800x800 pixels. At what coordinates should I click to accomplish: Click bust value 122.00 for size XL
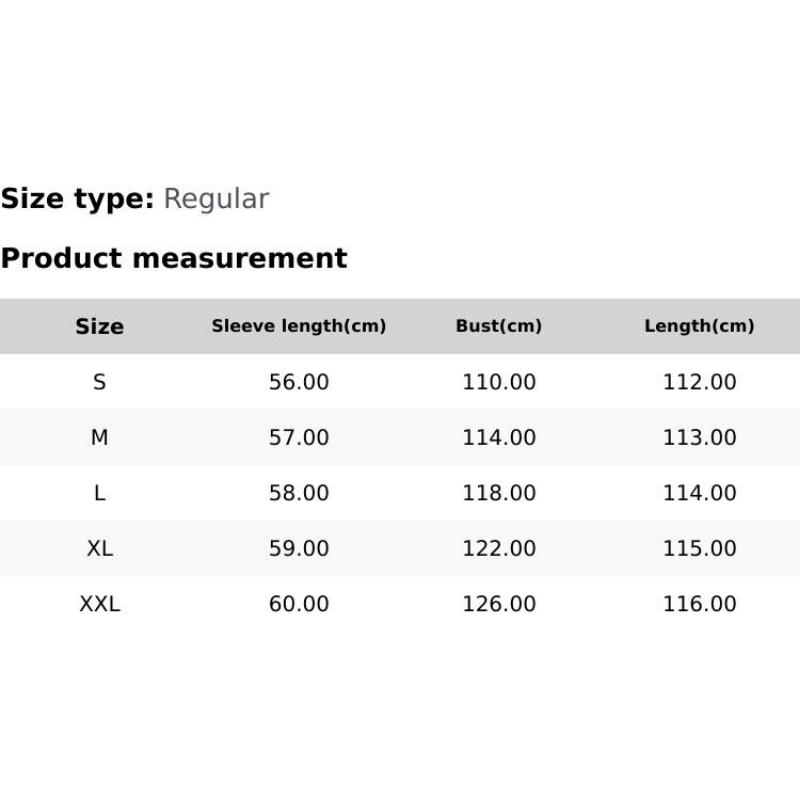click(499, 548)
